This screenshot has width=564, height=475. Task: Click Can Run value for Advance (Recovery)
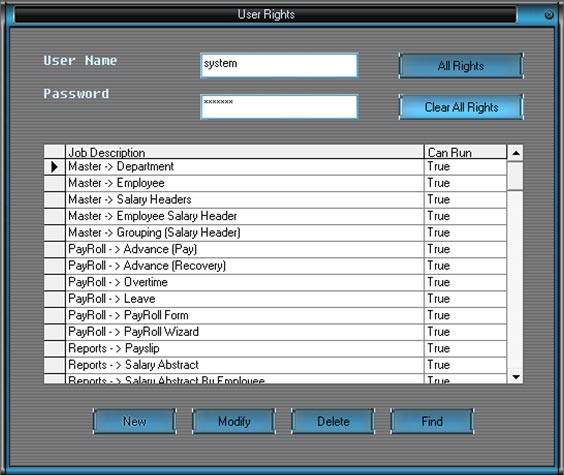(x=465, y=266)
